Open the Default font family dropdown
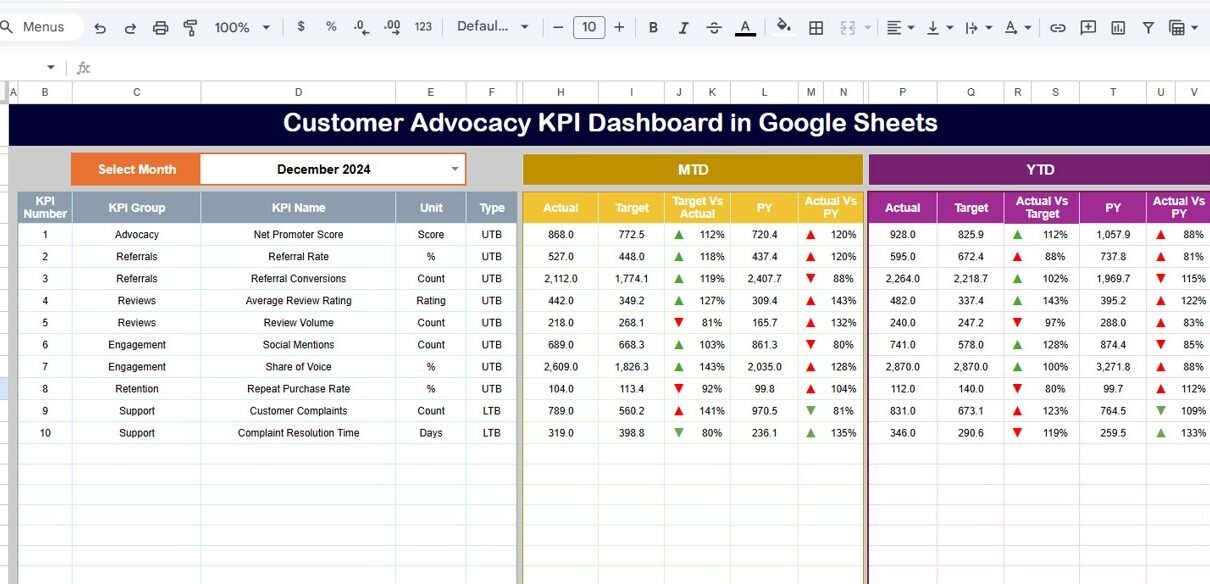This screenshot has height=584, width=1210. click(x=493, y=27)
